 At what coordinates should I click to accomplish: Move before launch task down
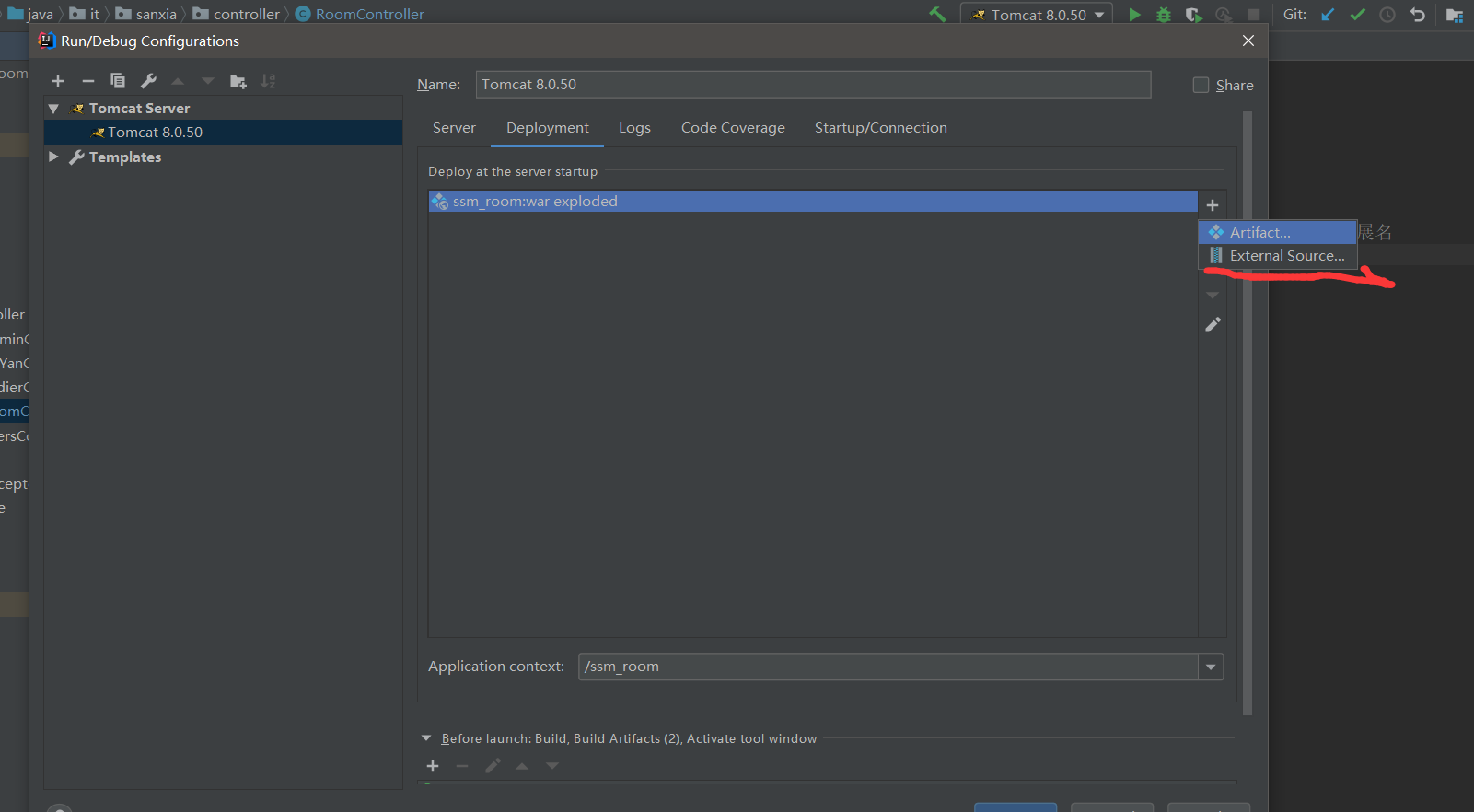[552, 766]
